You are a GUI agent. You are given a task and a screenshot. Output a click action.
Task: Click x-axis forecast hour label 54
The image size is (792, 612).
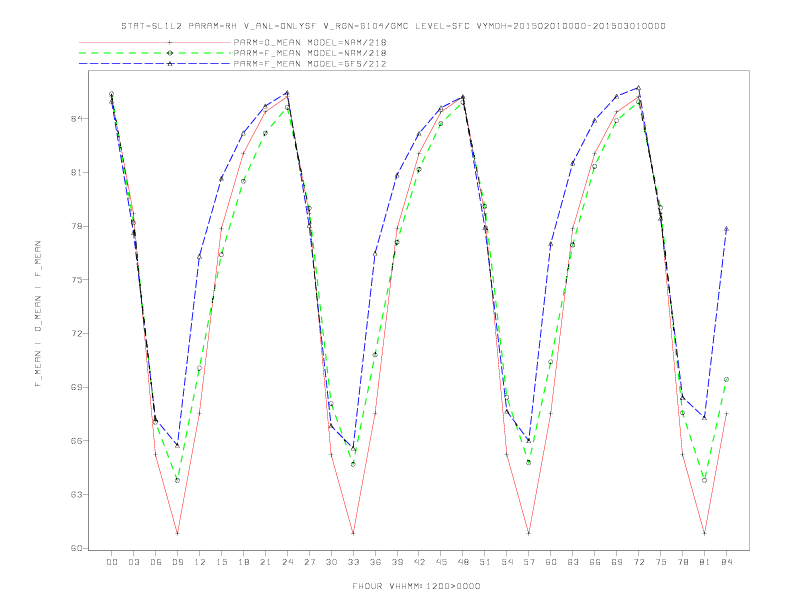(x=507, y=562)
